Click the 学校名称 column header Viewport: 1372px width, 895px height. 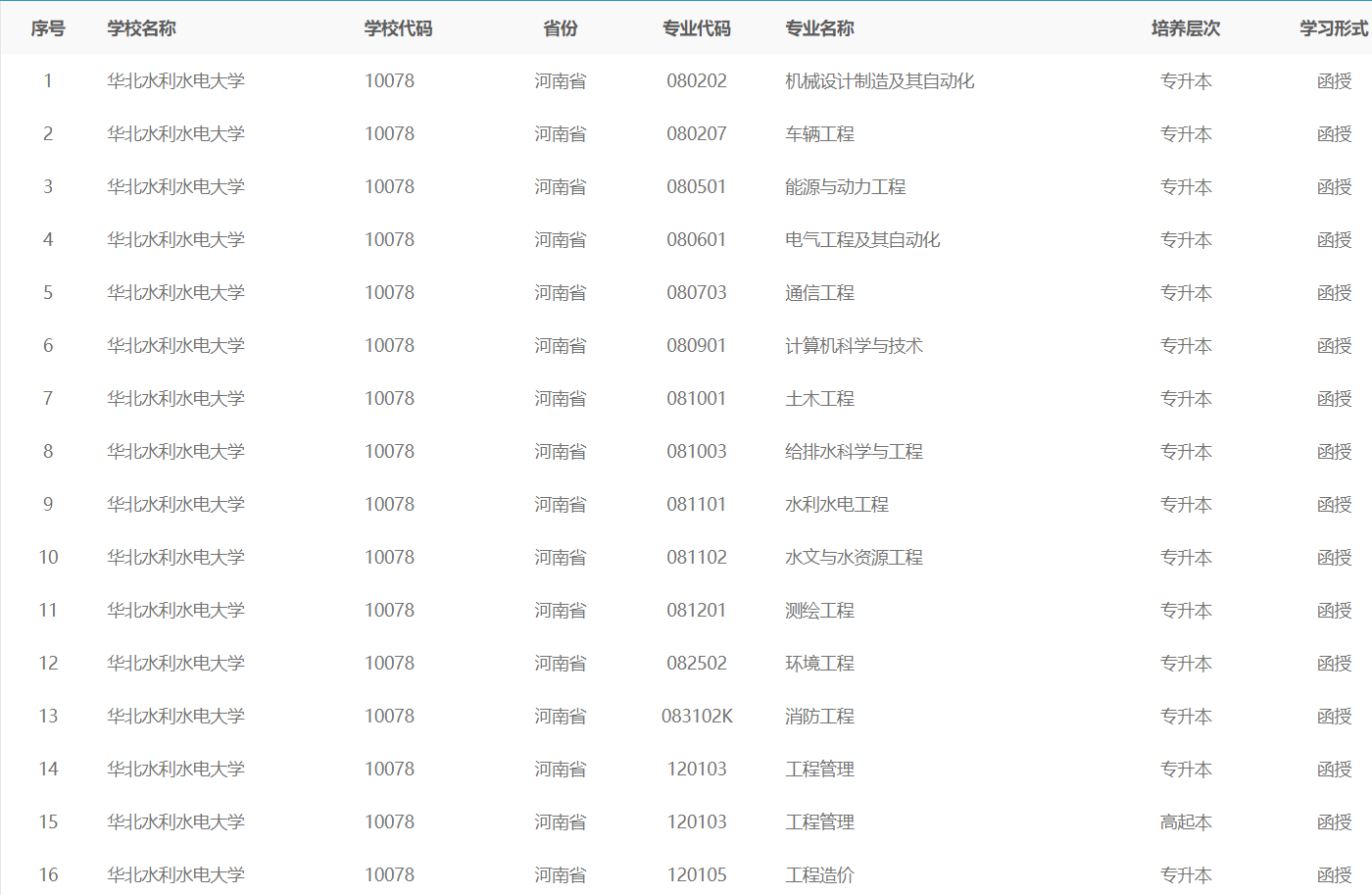[141, 28]
